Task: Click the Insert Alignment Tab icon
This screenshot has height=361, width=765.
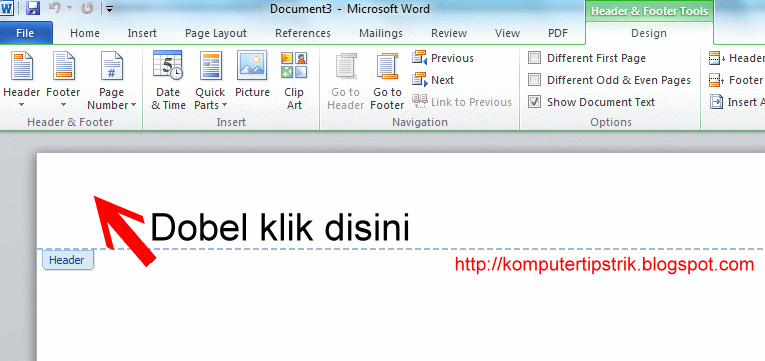Action: click(x=716, y=102)
